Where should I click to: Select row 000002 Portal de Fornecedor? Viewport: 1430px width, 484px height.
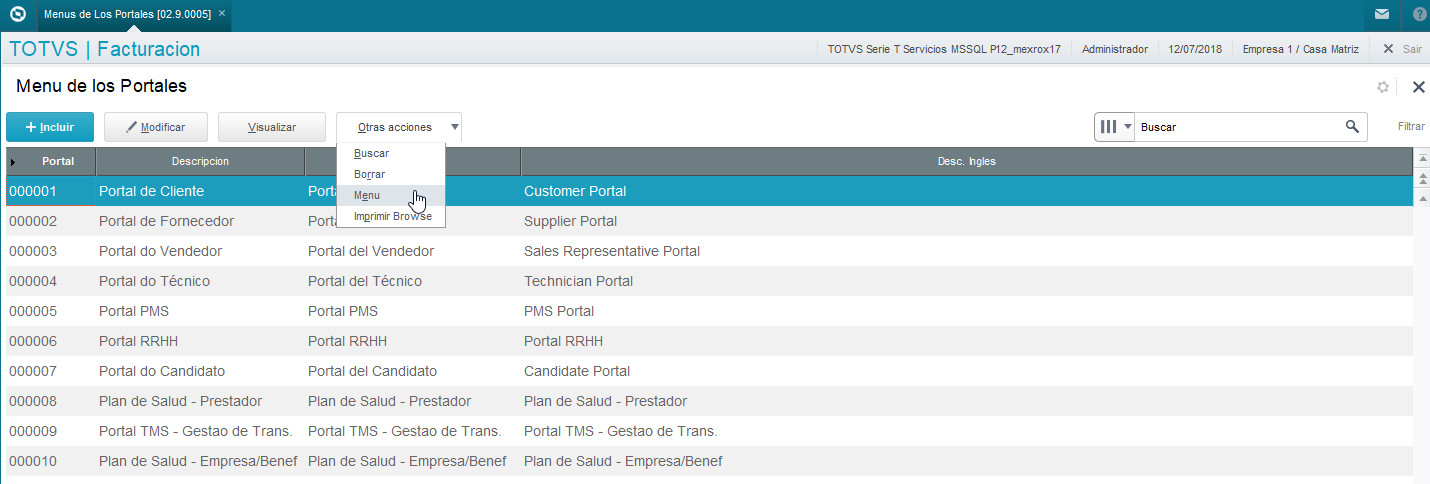click(x=709, y=221)
